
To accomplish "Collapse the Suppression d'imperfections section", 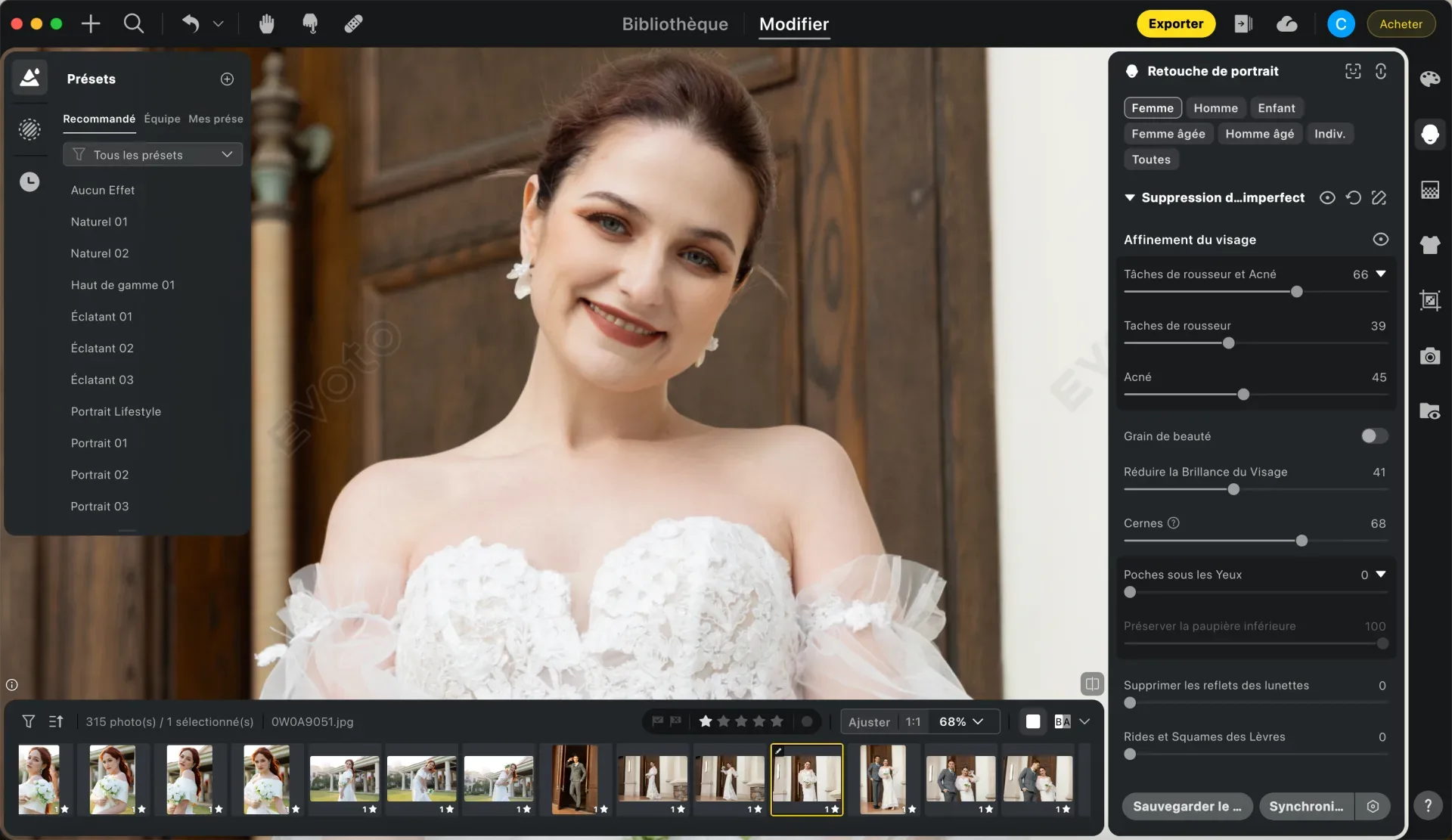I will pos(1129,198).
